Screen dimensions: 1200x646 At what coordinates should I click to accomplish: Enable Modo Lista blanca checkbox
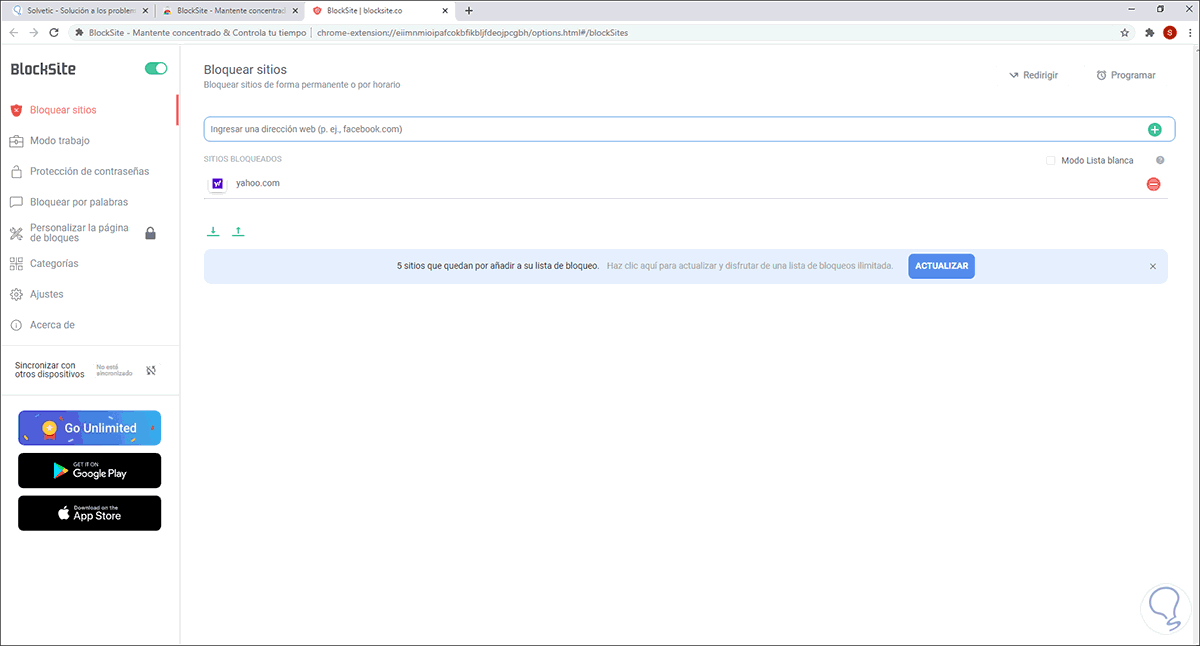pos(1051,160)
